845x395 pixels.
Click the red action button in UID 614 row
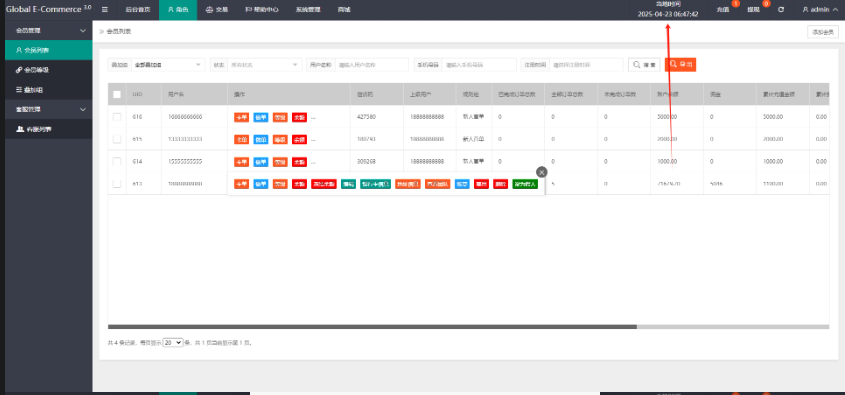coord(299,161)
